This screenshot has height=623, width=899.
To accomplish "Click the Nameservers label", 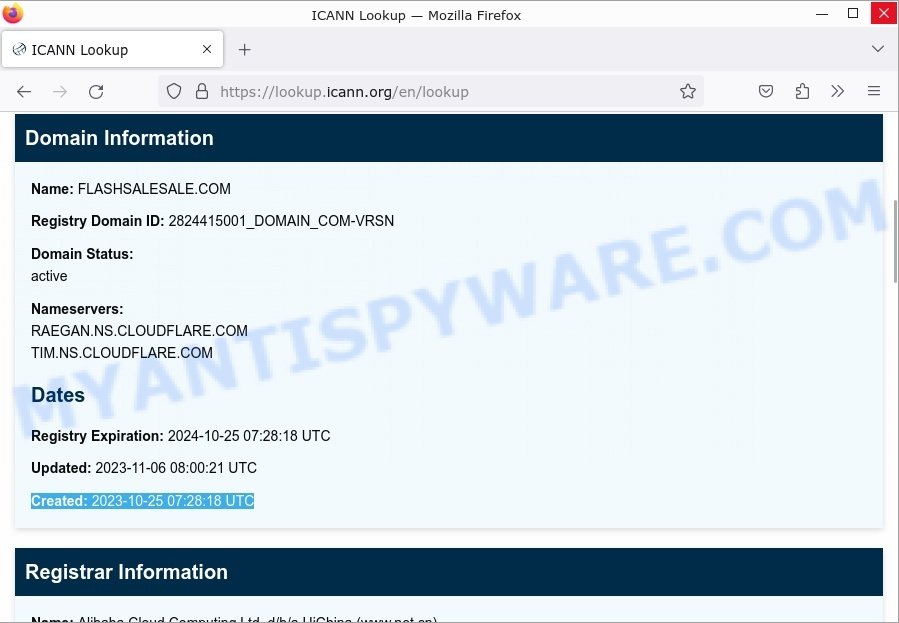I will (77, 309).
